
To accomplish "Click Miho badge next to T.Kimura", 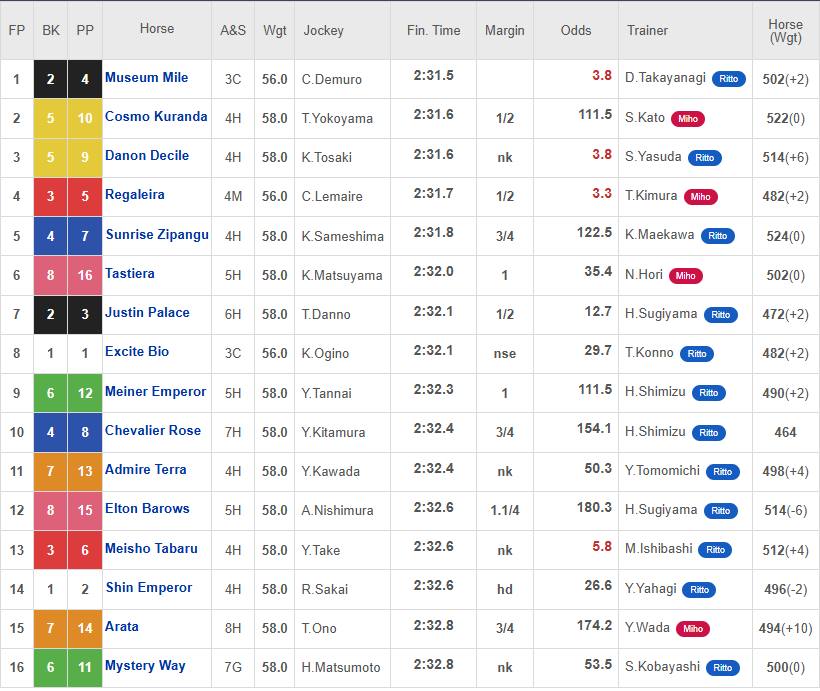I will (x=700, y=197).
